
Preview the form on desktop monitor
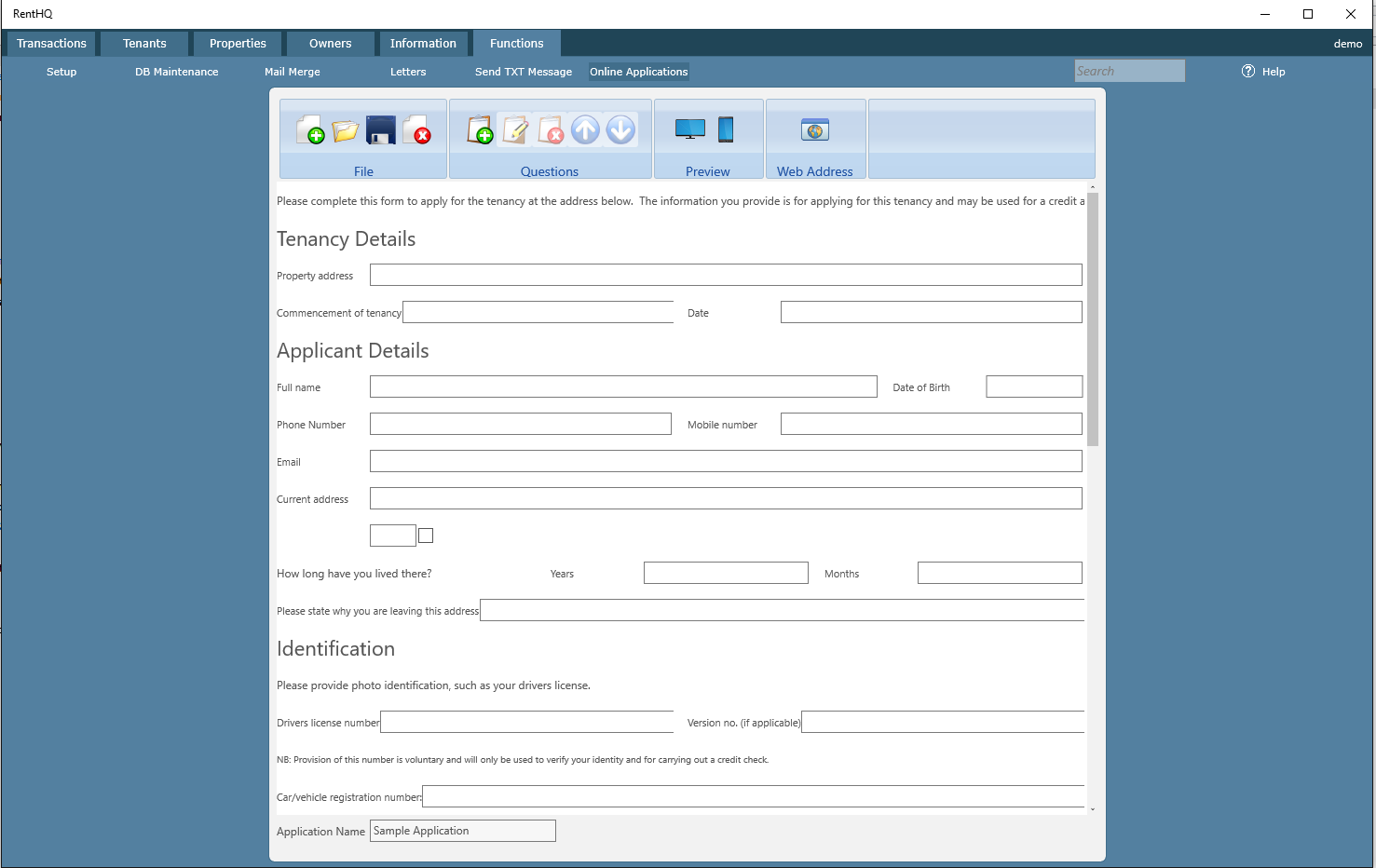(x=690, y=130)
